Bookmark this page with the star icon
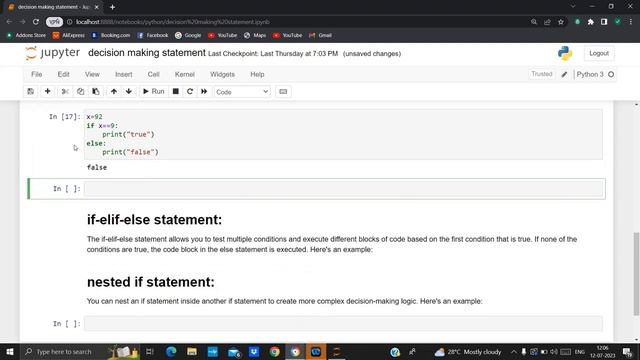 coord(561,22)
